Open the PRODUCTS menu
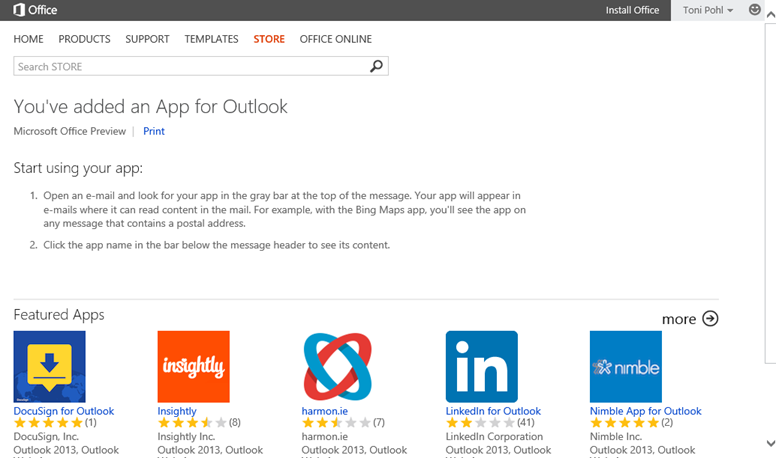Viewport: 776px width, 458px height. [x=84, y=39]
